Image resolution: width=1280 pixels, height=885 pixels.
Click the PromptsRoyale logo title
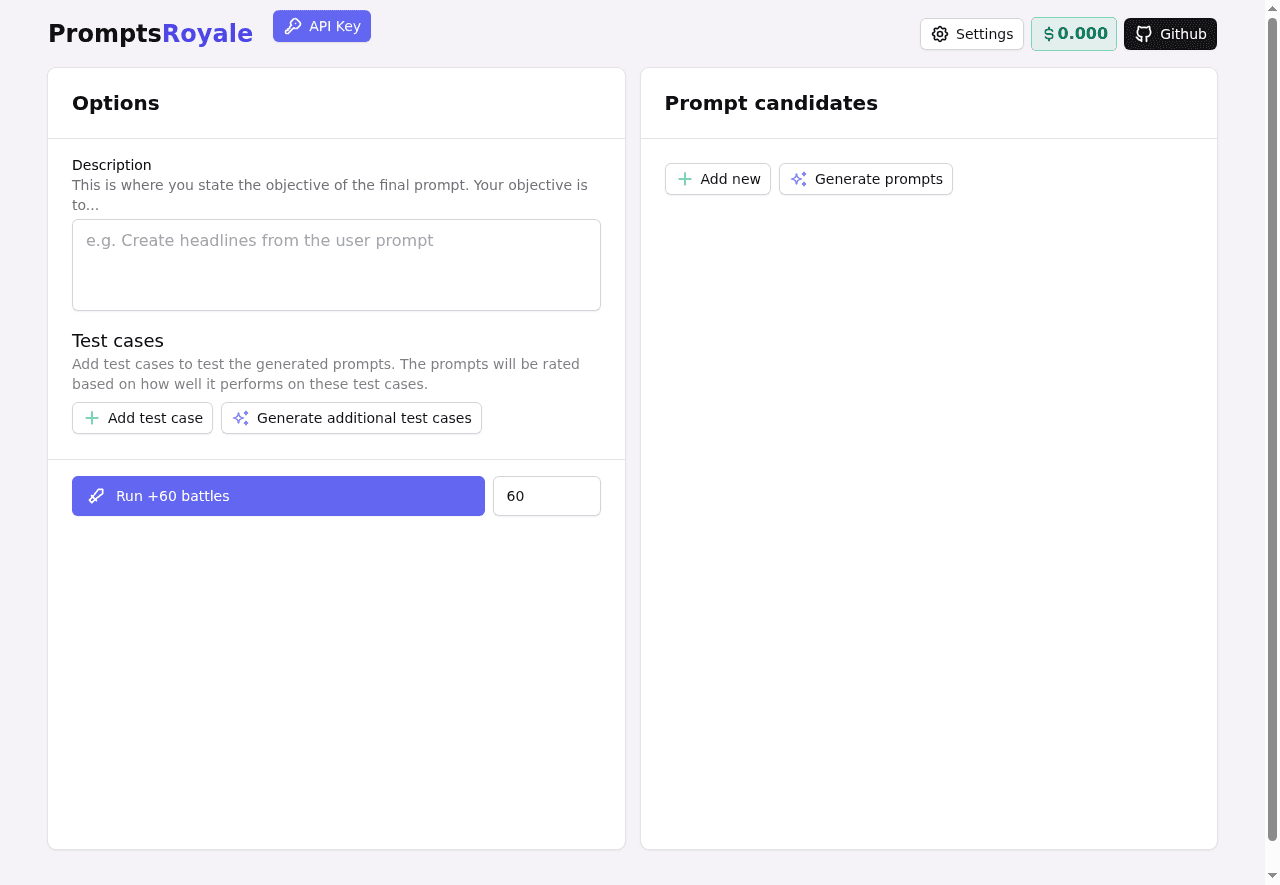(150, 33)
